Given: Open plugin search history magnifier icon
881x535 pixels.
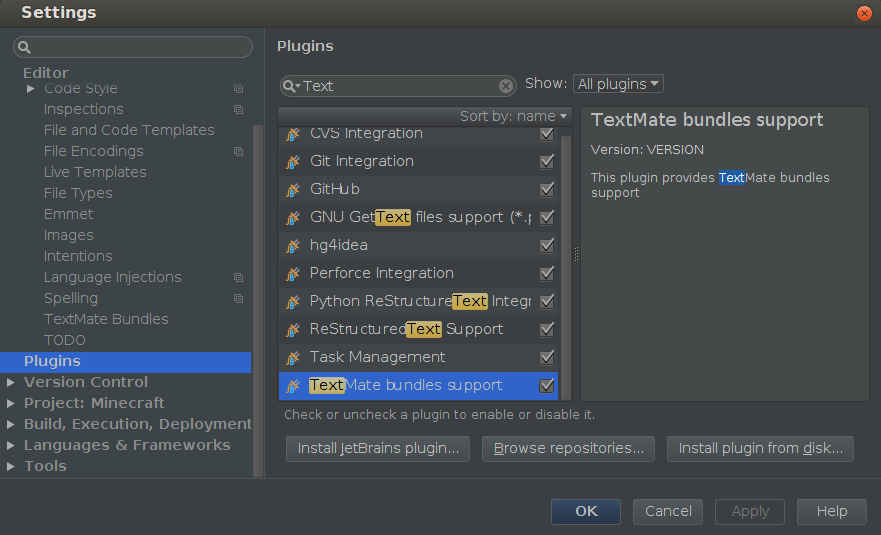Looking at the screenshot, I should coord(291,86).
